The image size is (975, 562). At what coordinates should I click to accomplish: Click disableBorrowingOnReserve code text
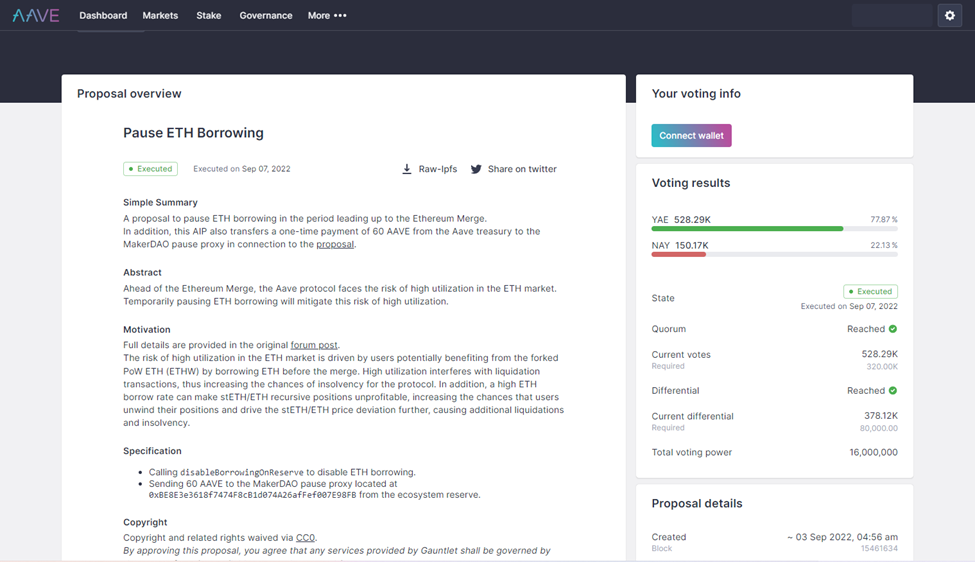tap(242, 472)
